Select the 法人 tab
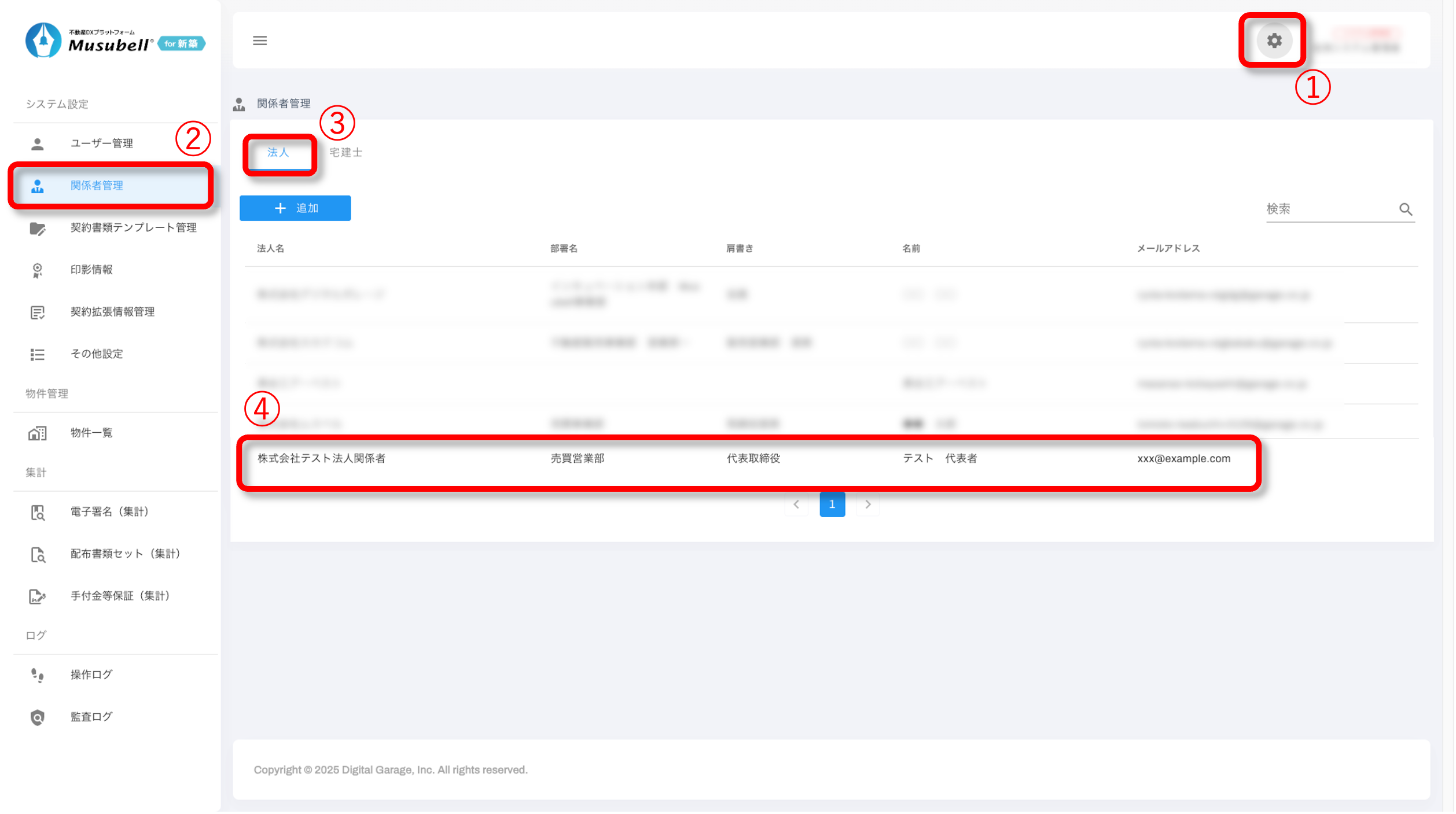The height and width of the screenshot is (814, 1456). (278, 153)
